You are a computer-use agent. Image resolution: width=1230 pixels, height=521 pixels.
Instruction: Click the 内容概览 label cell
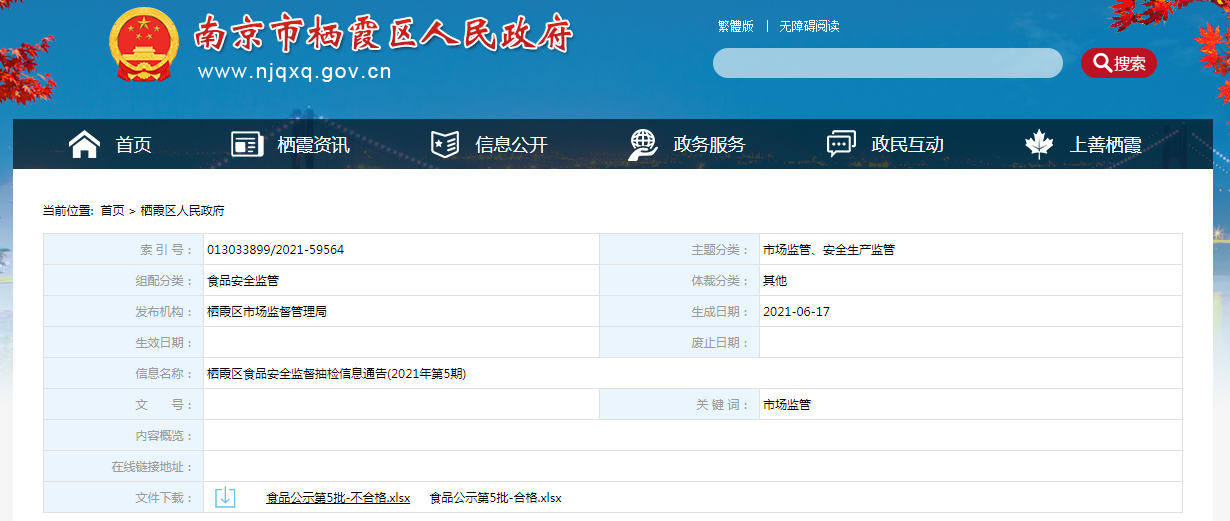tap(123, 436)
